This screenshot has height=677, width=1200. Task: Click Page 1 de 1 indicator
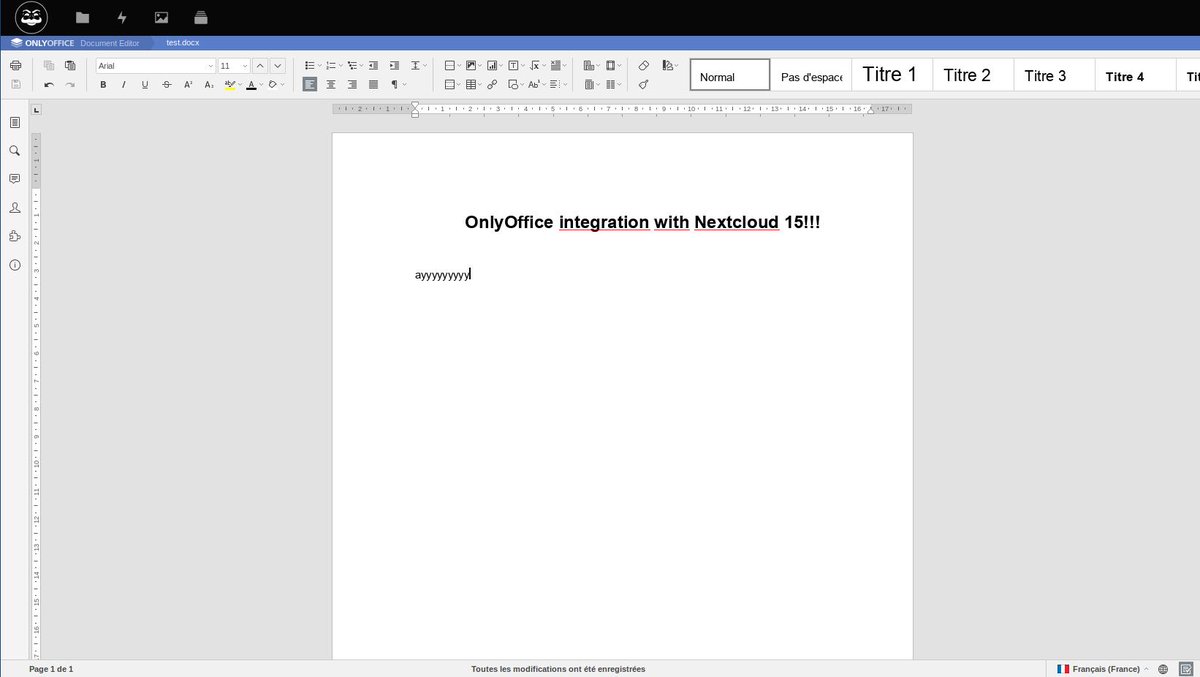(x=52, y=669)
